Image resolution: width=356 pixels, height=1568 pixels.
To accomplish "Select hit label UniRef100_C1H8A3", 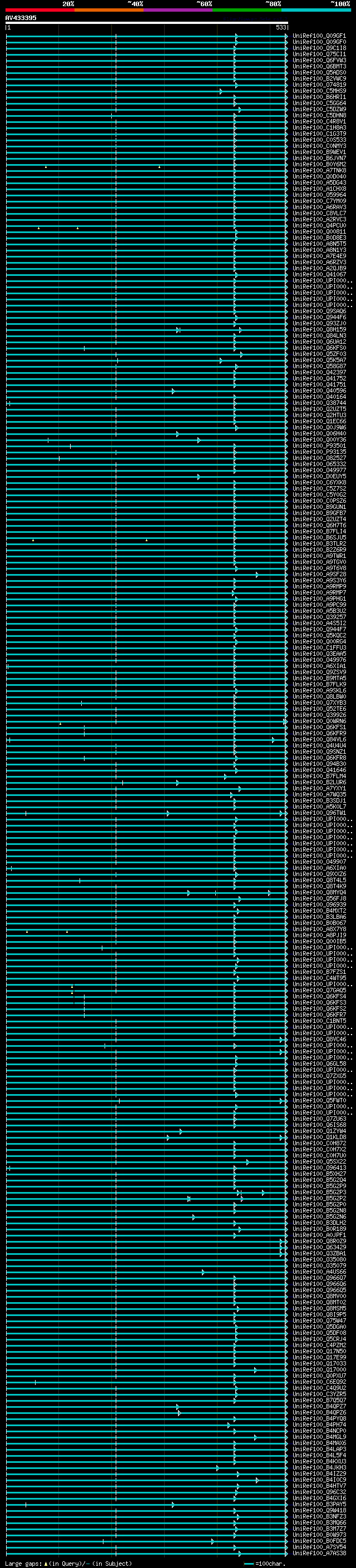I will (319, 127).
